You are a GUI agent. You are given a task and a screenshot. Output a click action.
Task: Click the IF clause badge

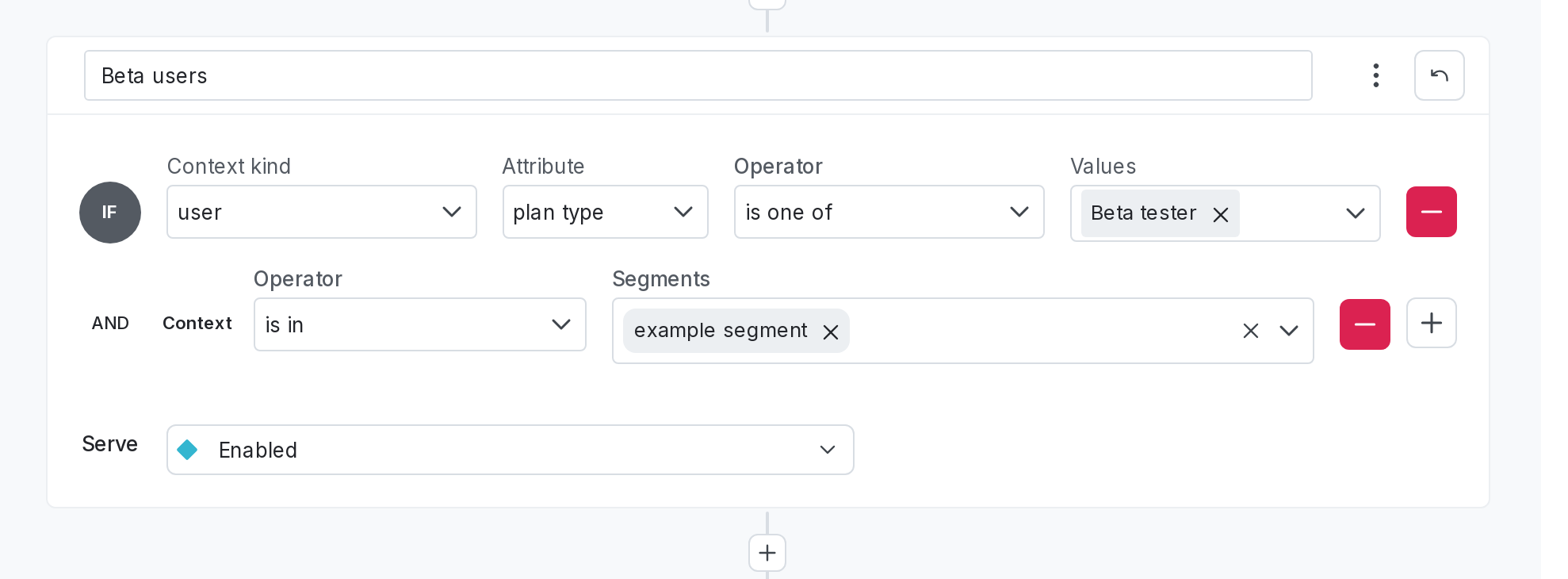(x=110, y=213)
